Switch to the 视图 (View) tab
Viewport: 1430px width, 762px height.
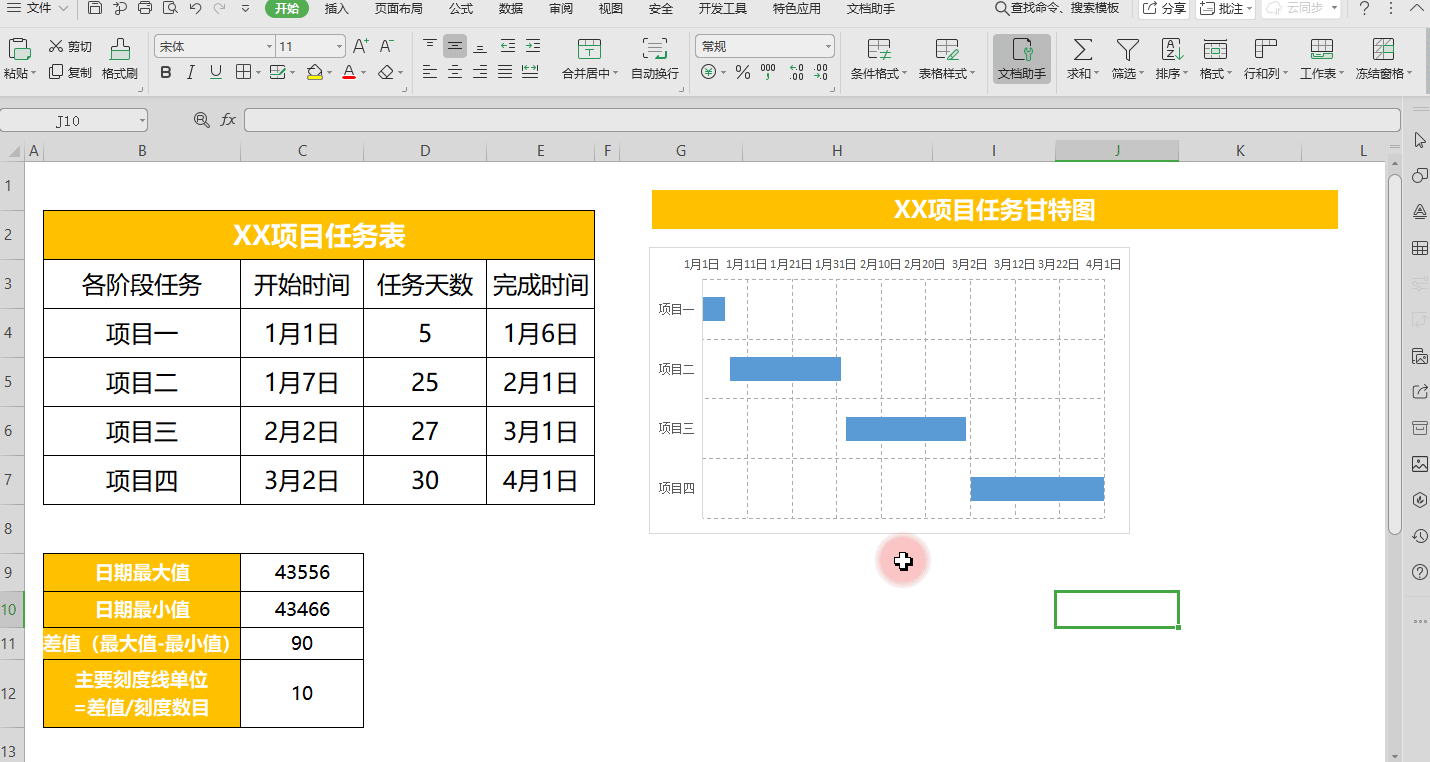pos(611,9)
